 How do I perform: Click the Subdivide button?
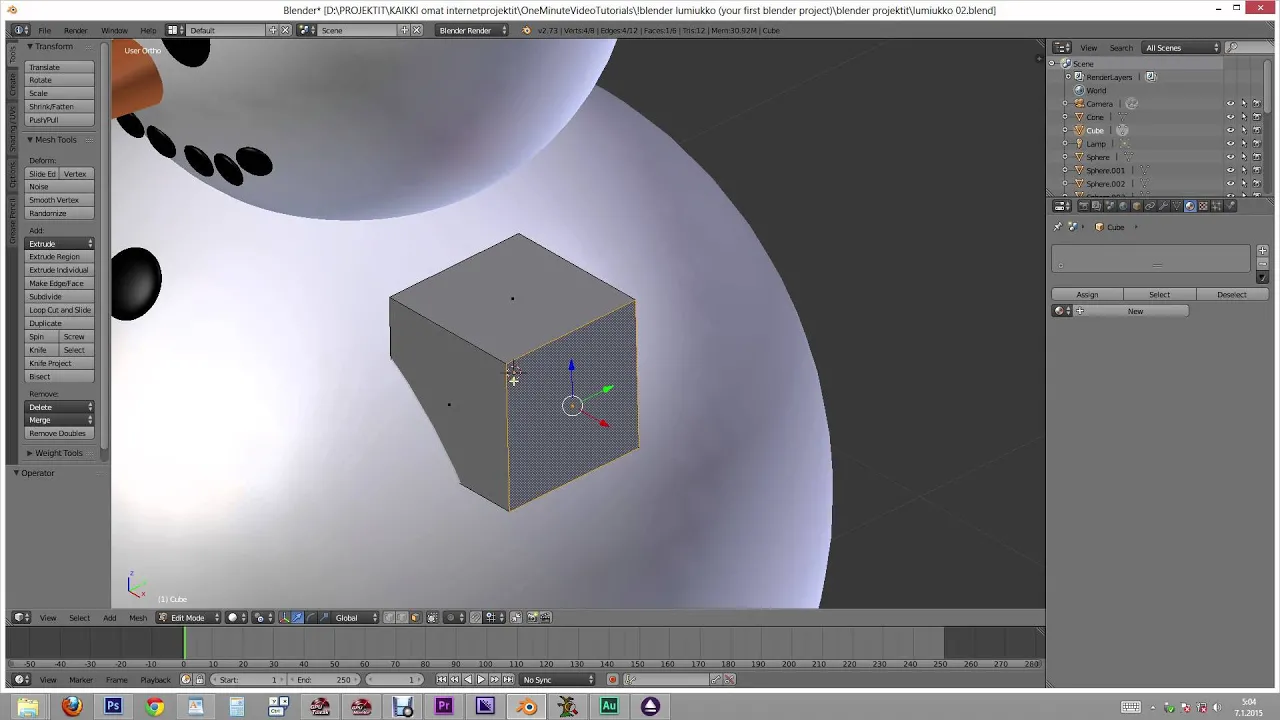pos(60,297)
